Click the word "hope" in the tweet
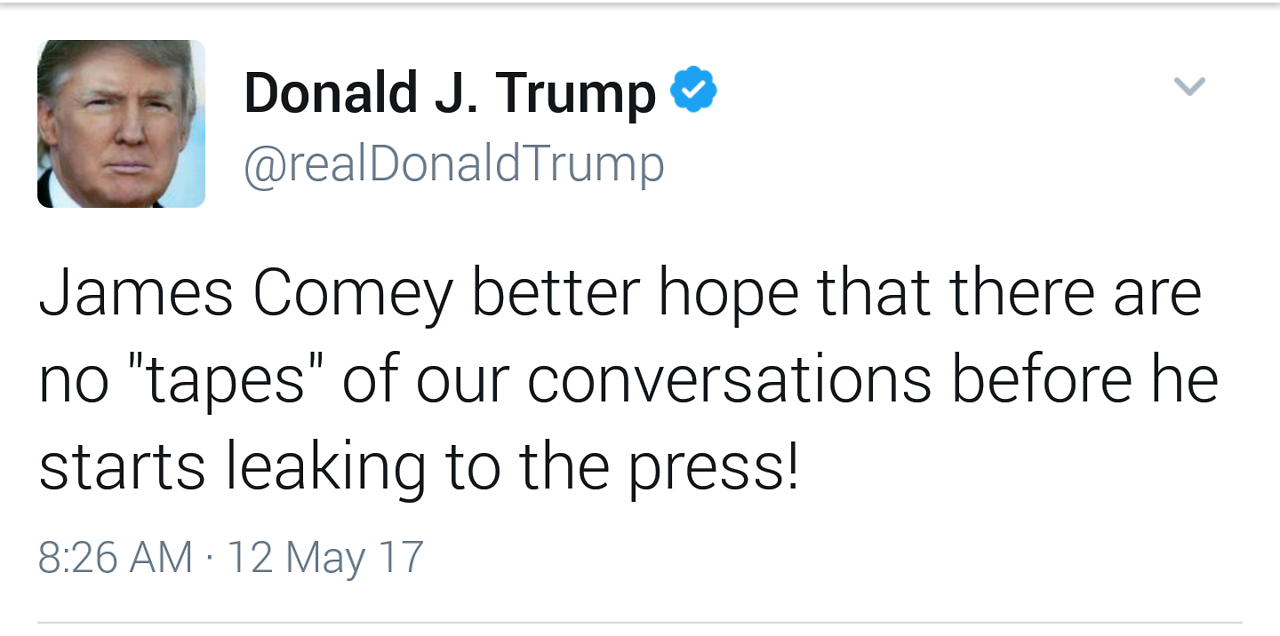Viewport: 1280px width, 636px height. (728, 296)
